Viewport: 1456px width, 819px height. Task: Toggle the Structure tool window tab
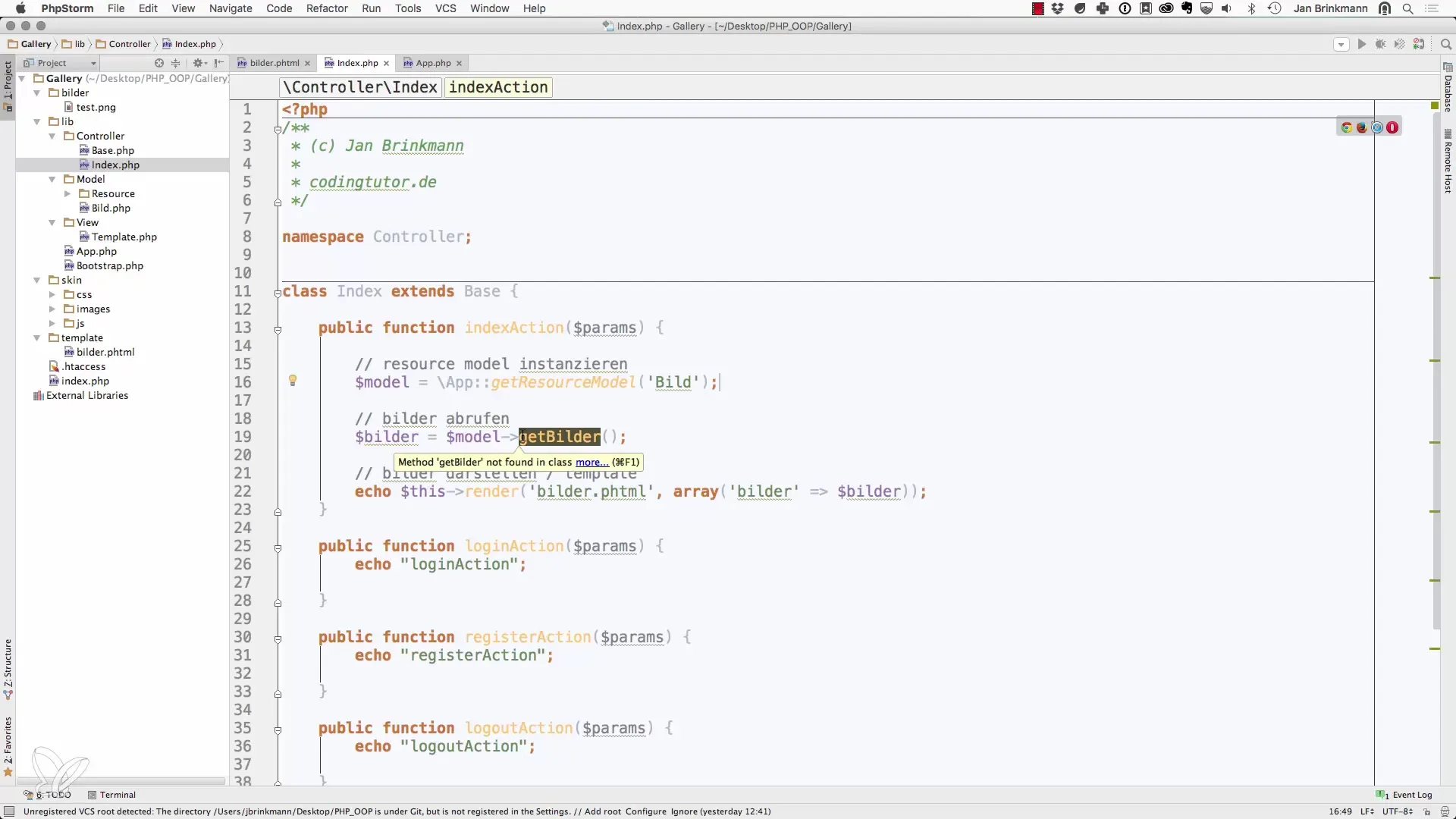point(8,667)
